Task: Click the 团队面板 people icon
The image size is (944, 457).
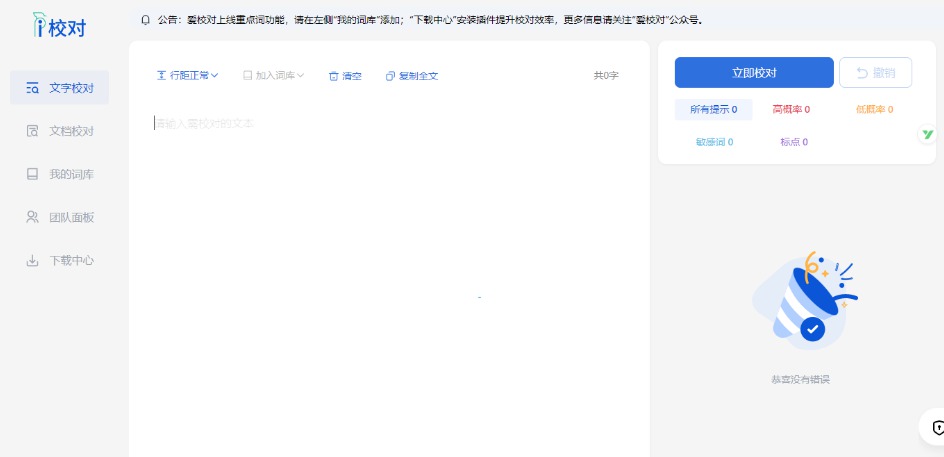Action: (x=33, y=217)
